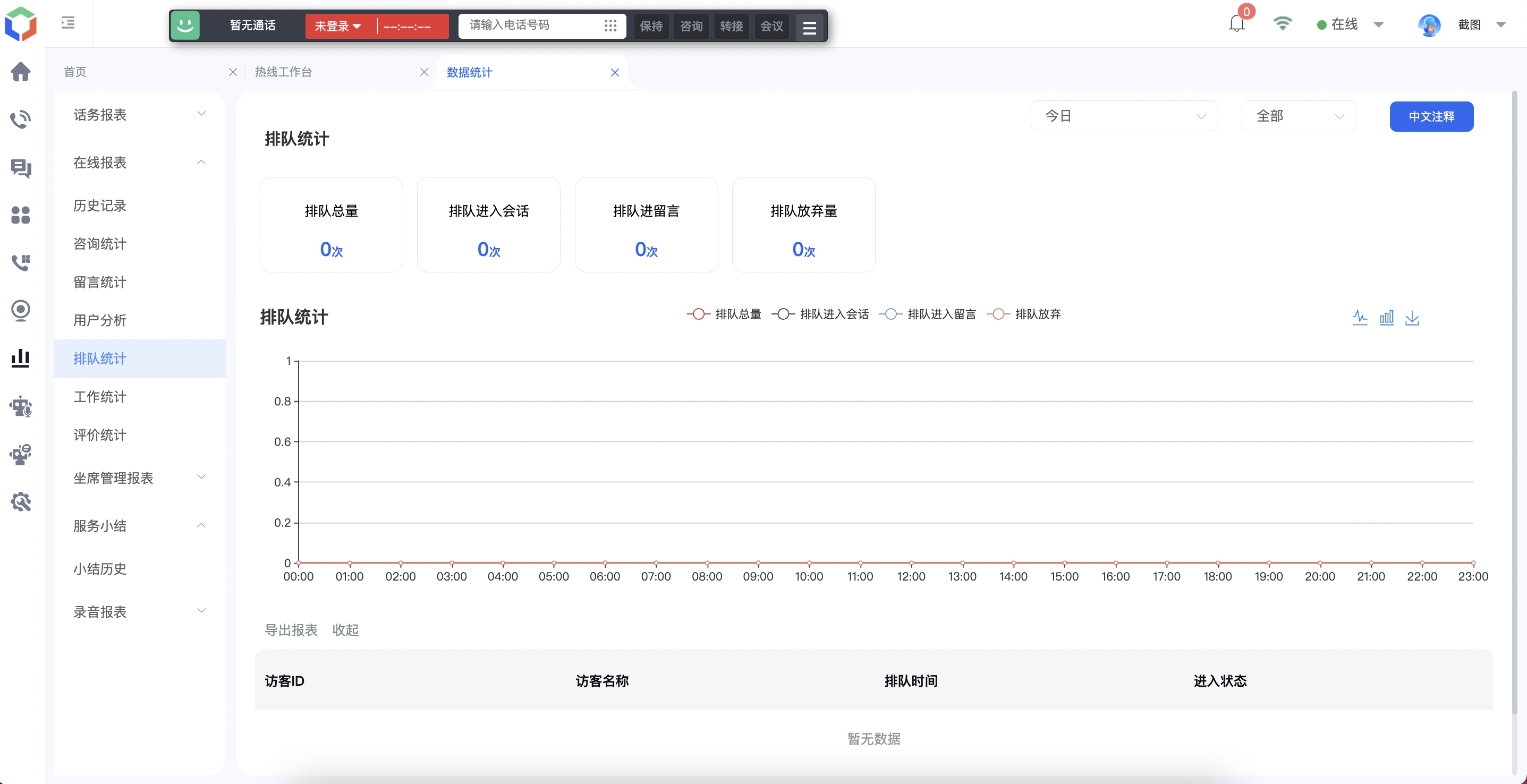Open the bar chart statistics icon in sidebar
1527x784 pixels.
click(21, 358)
